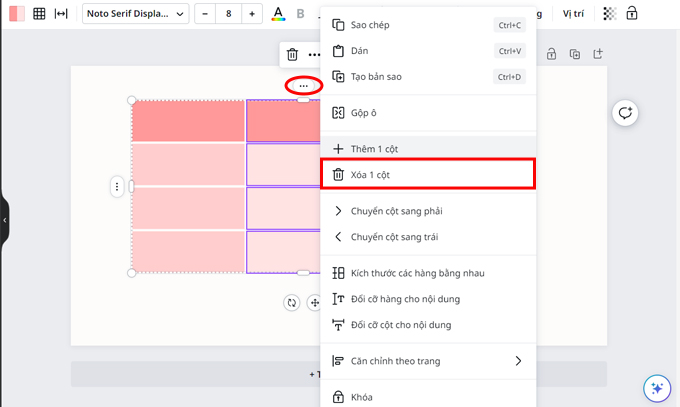The image size is (680, 407).
Task: Open the table cell spacing icon
Action: tap(61, 14)
